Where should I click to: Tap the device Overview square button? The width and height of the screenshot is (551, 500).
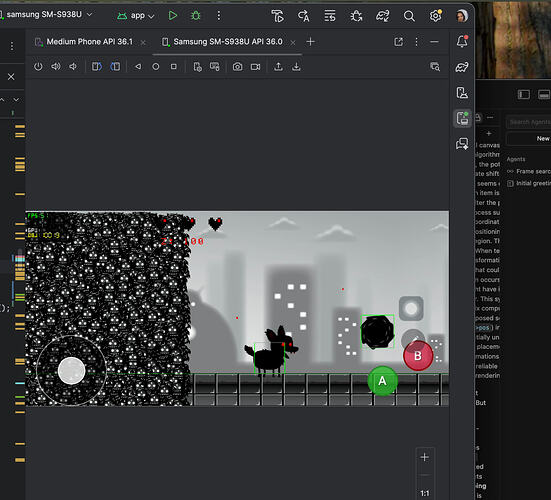pyautogui.click(x=174, y=66)
